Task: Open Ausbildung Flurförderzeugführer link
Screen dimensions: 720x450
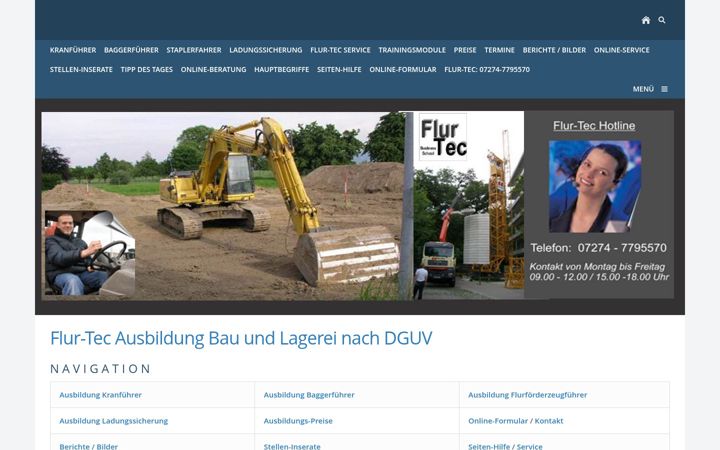Action: (x=528, y=395)
